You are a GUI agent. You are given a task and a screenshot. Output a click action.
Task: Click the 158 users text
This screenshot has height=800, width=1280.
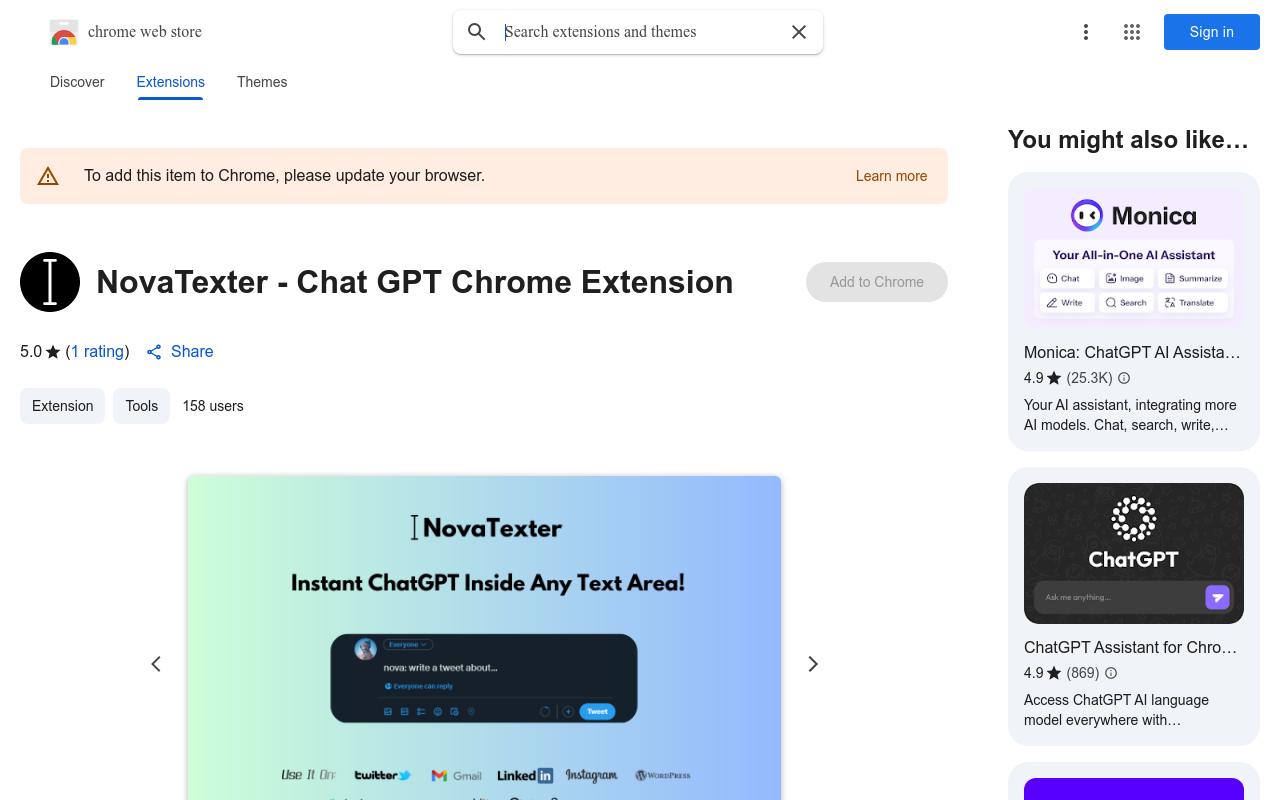click(x=213, y=406)
